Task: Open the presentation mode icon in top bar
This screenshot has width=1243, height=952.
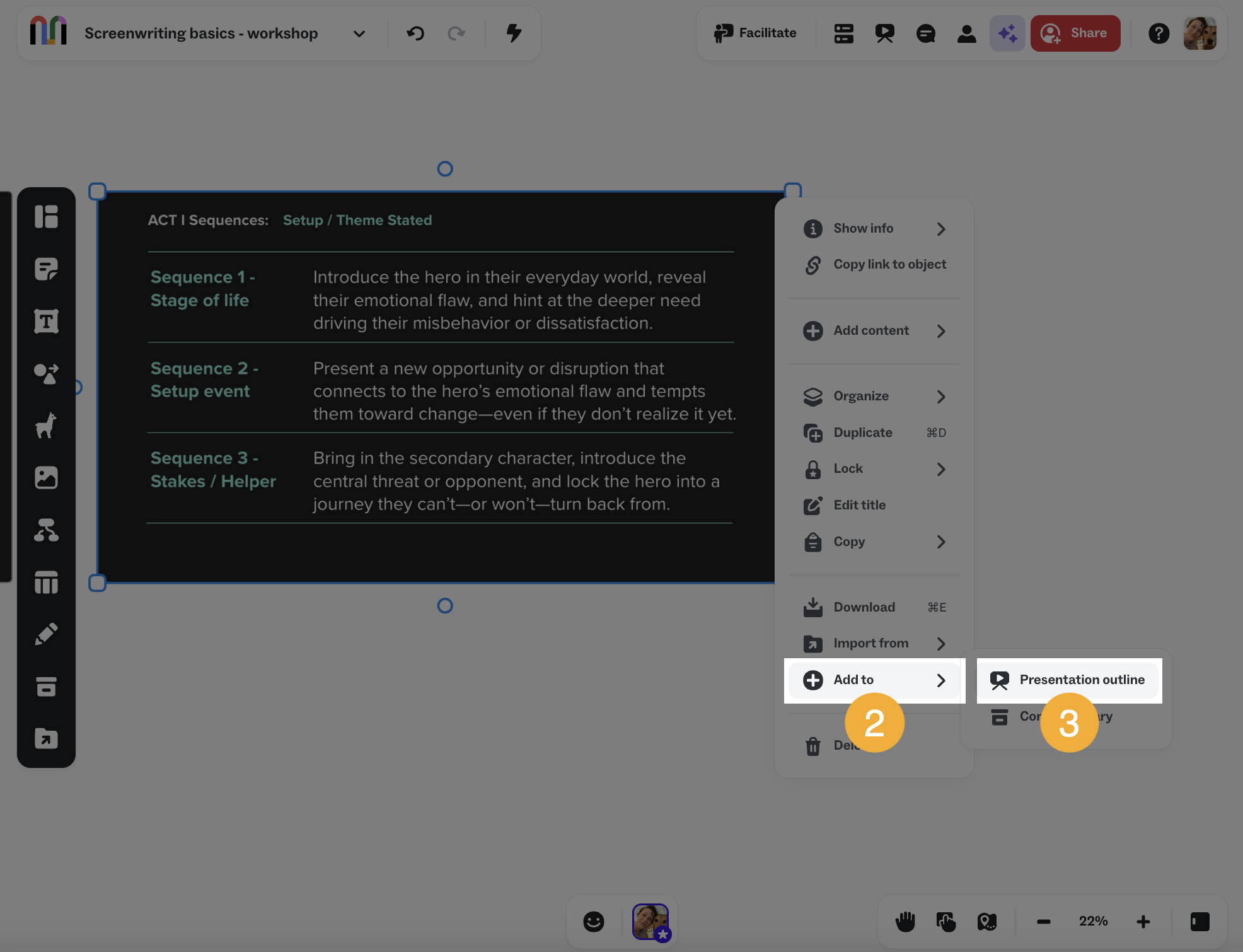Action: (884, 33)
